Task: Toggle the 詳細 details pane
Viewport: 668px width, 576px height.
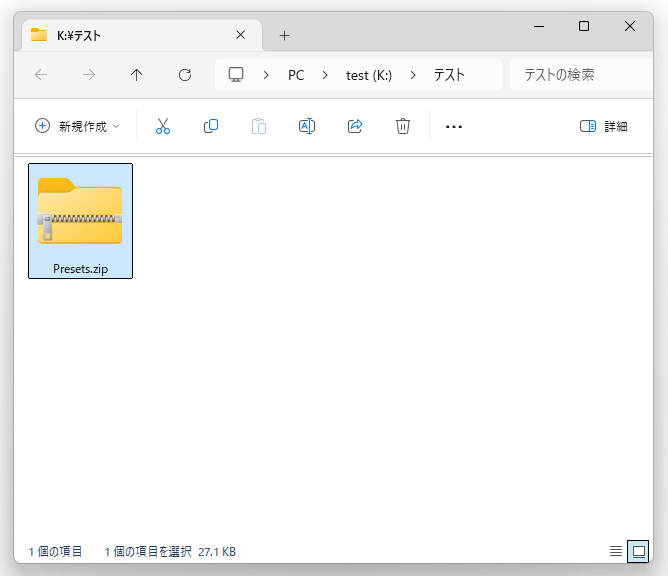Action: click(x=604, y=126)
